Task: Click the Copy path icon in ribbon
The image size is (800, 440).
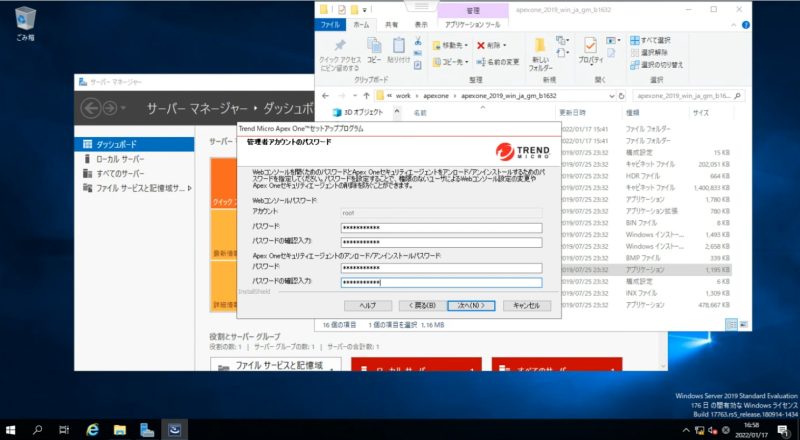Action: [418, 53]
